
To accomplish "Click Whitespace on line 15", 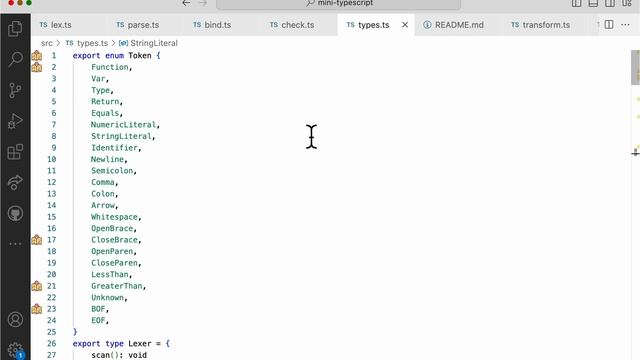I will pos(114,217).
